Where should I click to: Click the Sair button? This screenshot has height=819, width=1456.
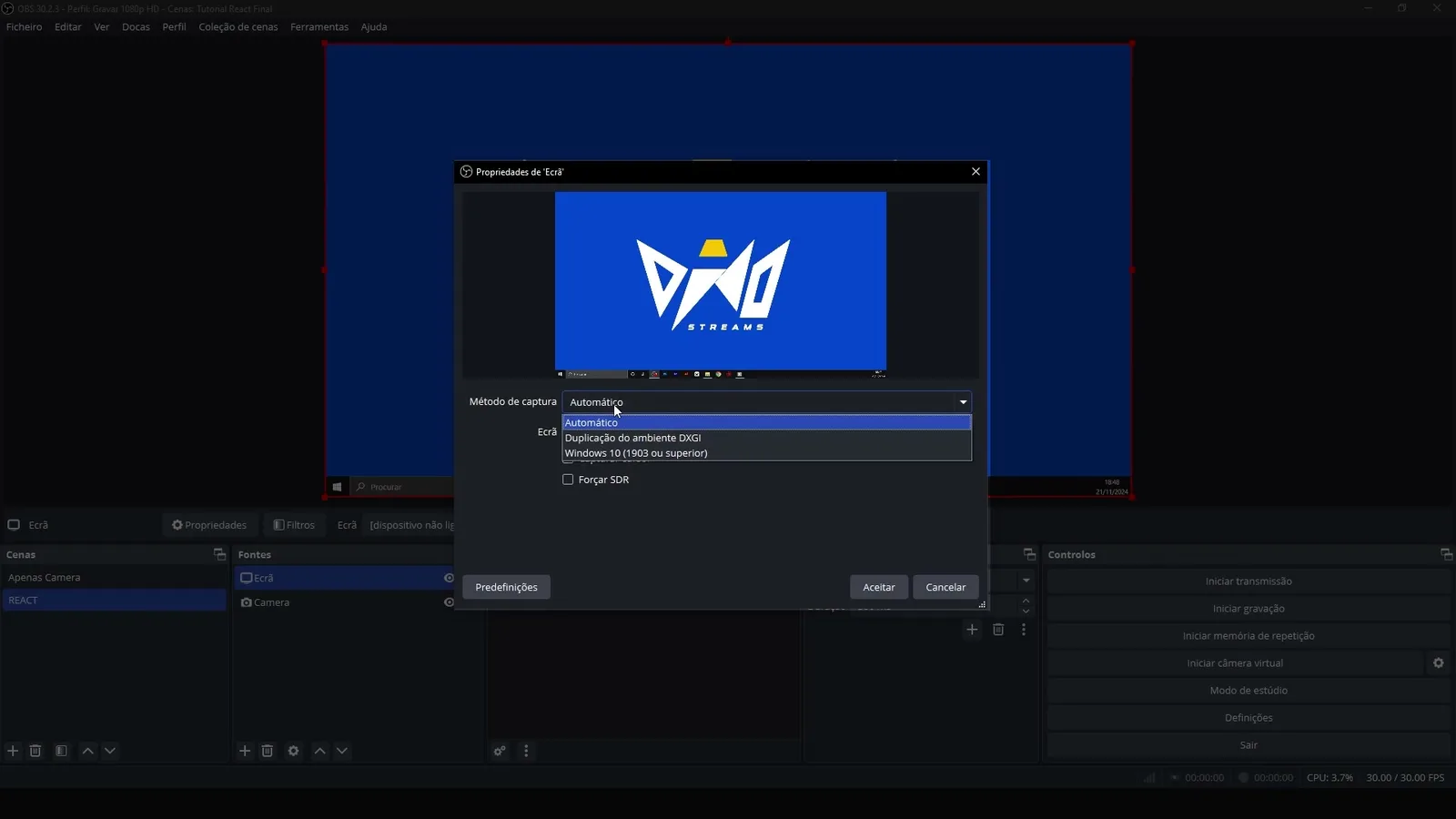coord(1249,744)
